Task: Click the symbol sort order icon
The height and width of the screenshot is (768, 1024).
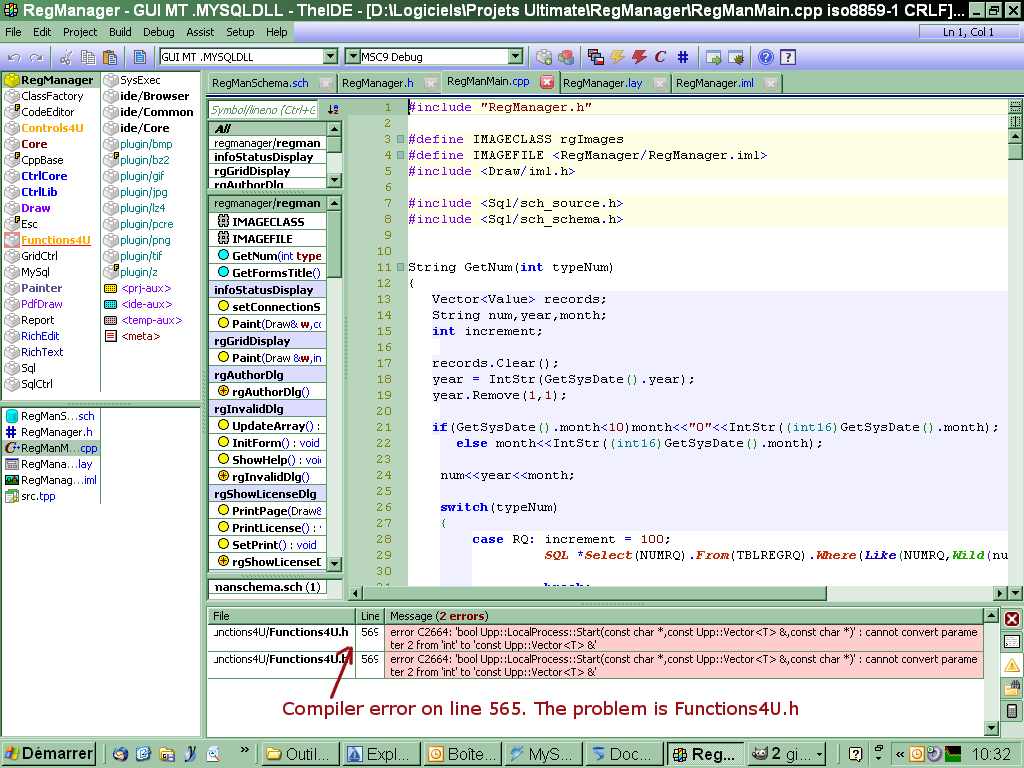Action: 333,109
